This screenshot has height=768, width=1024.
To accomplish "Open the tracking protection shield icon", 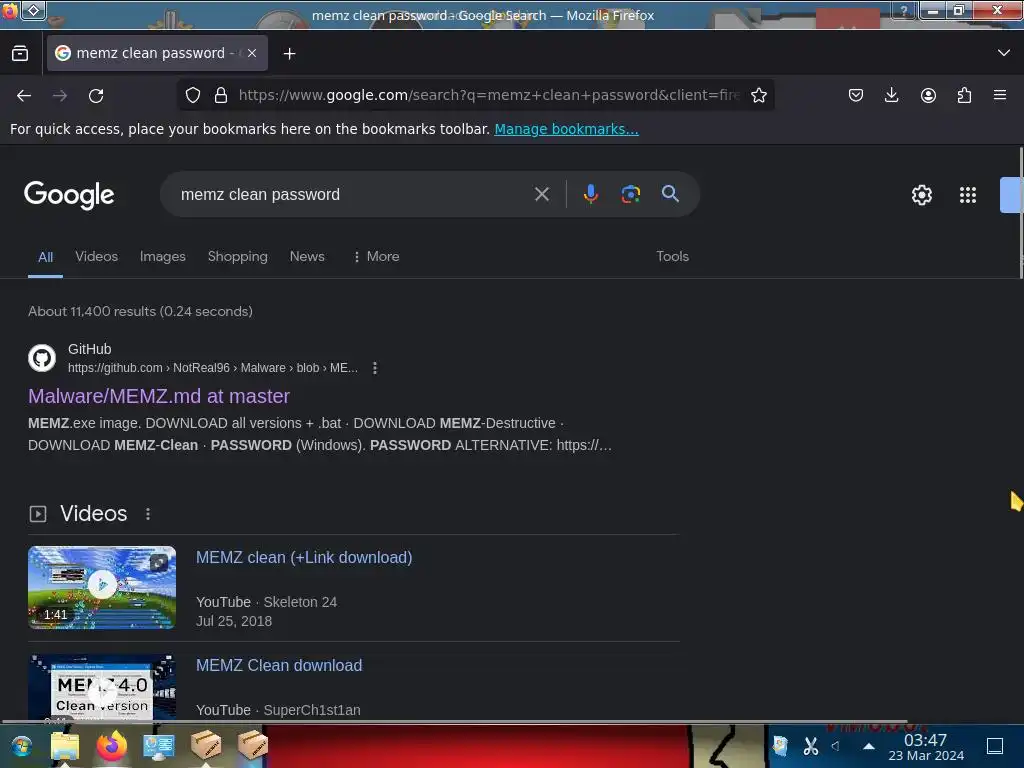I will 193,95.
